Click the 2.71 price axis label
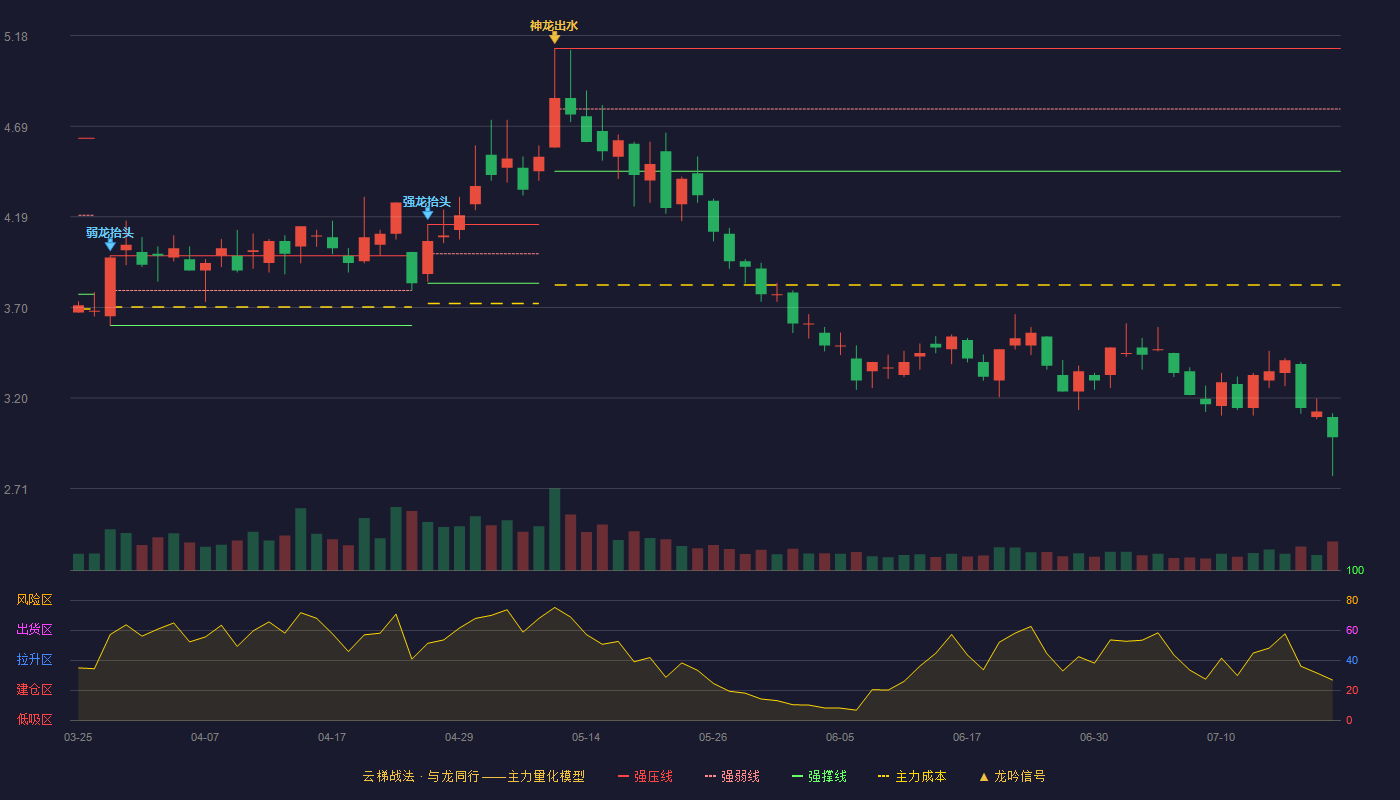Viewport: 1400px width, 800px height. point(16,490)
